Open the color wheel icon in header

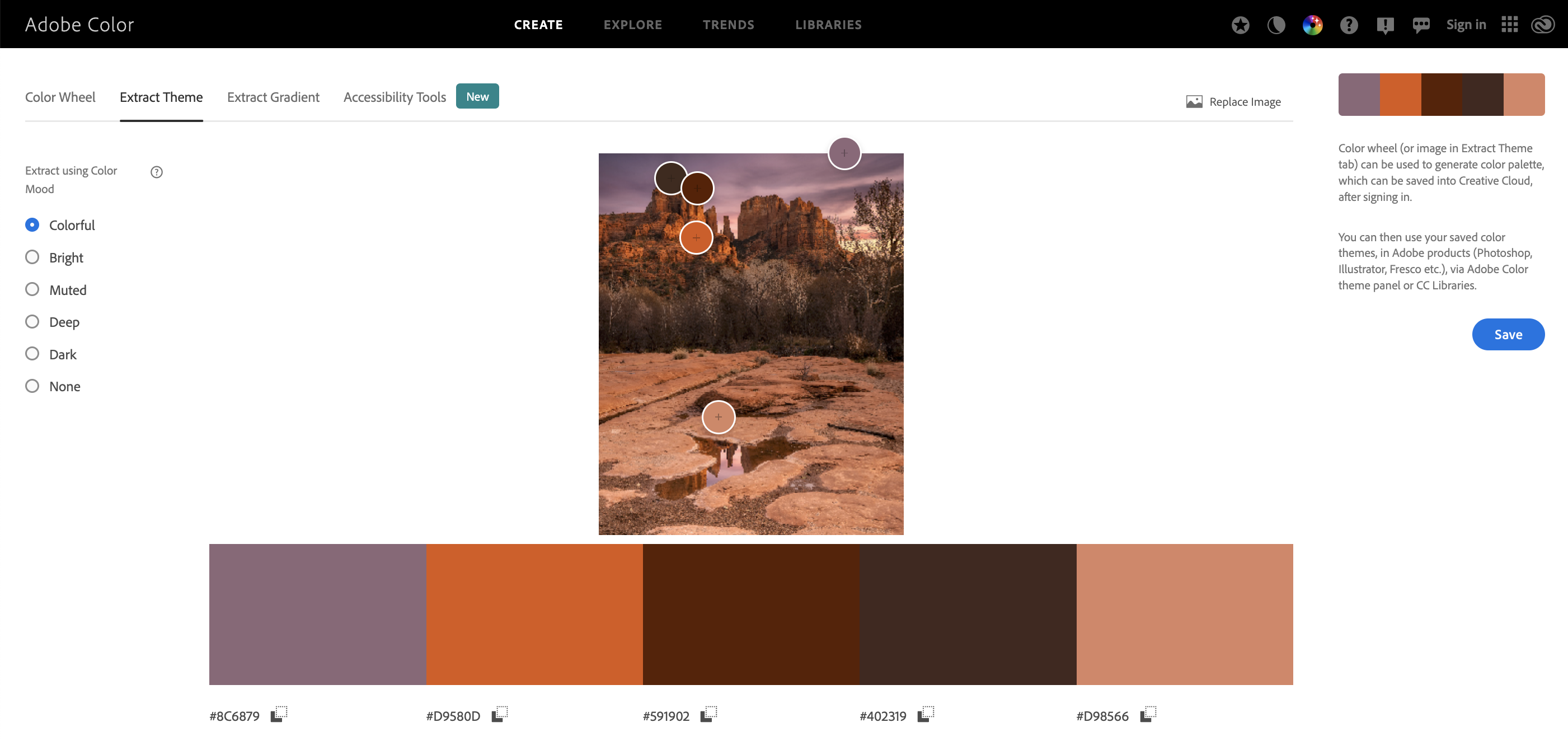coord(1312,25)
